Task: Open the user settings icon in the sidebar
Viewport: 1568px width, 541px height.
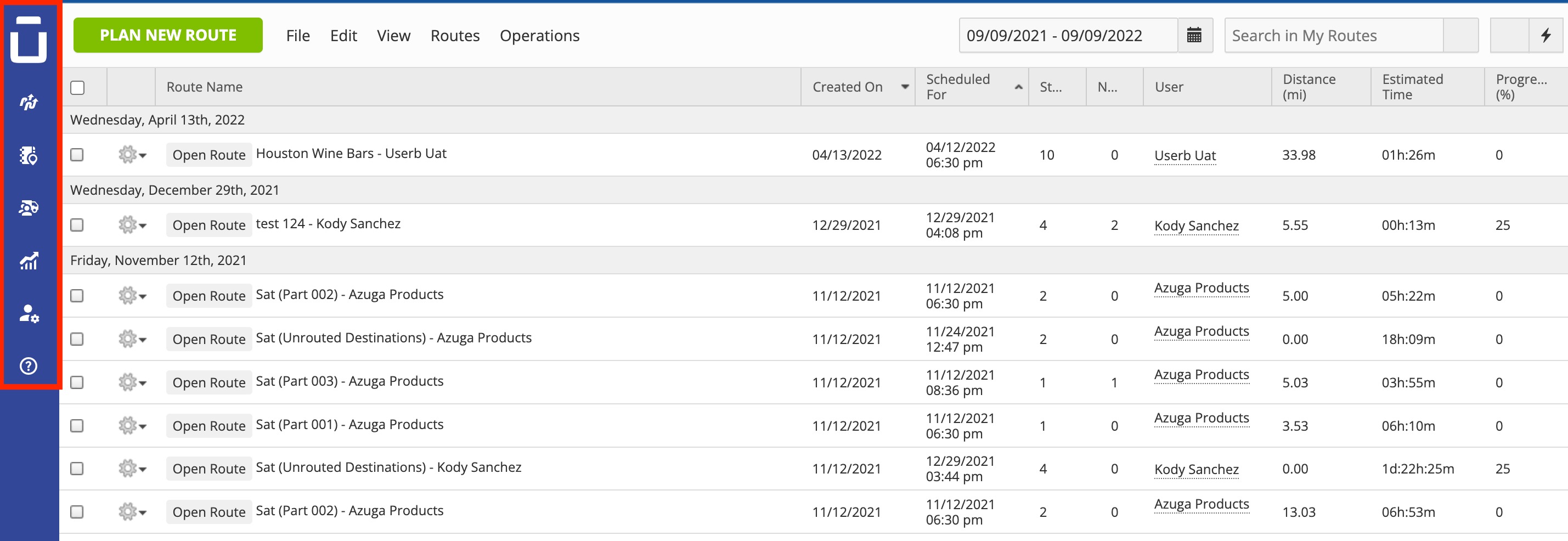Action: click(x=29, y=313)
